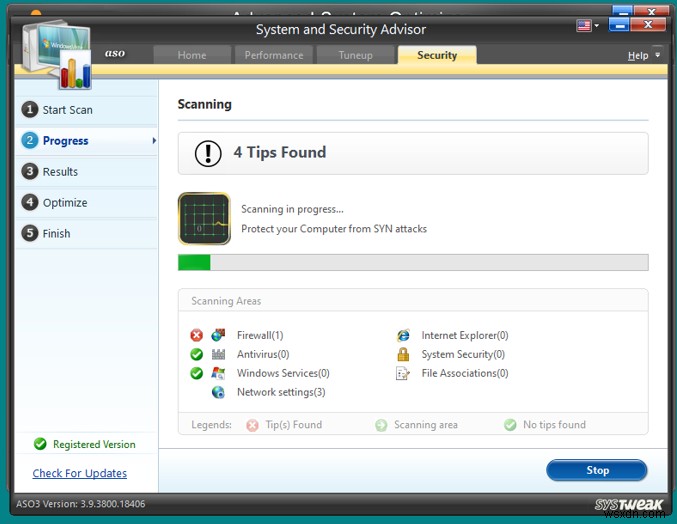Click the step 5 number circle

tap(30, 233)
